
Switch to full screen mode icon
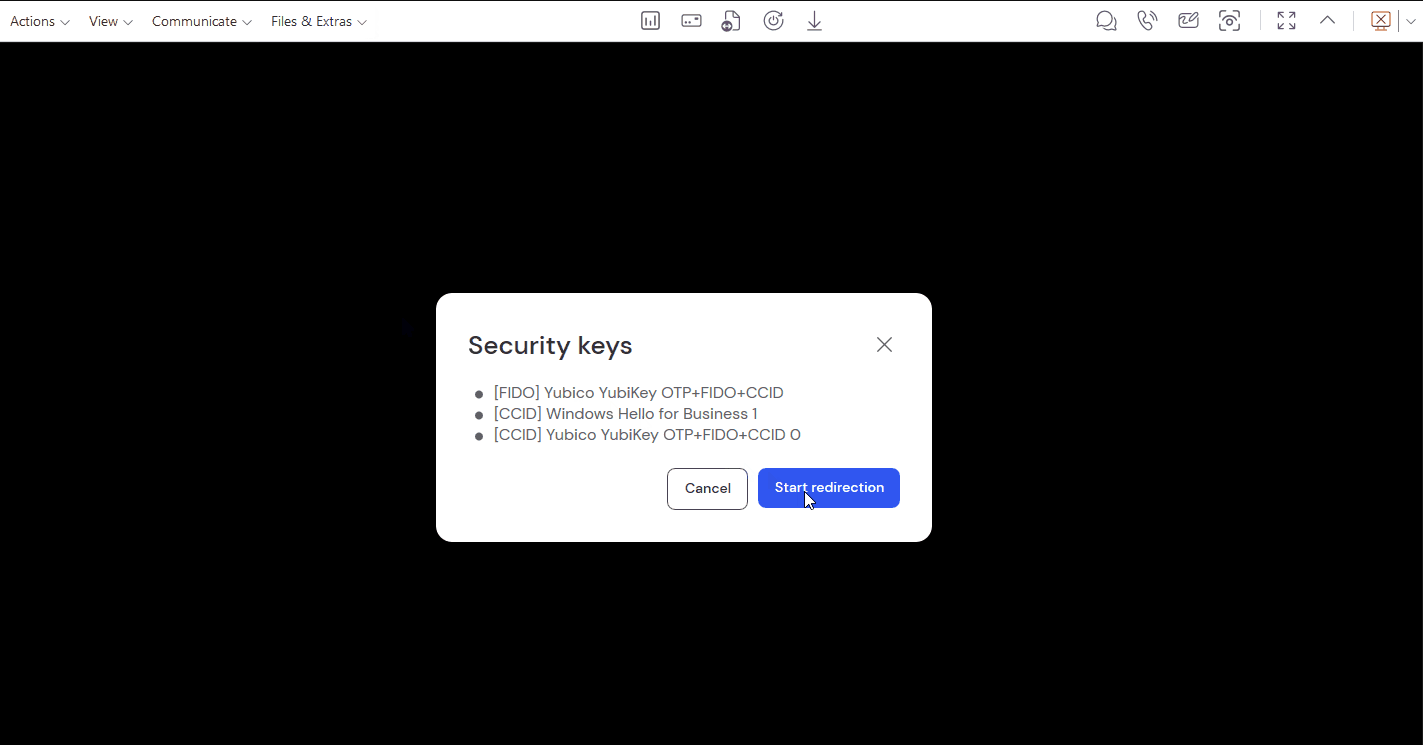tap(1286, 21)
